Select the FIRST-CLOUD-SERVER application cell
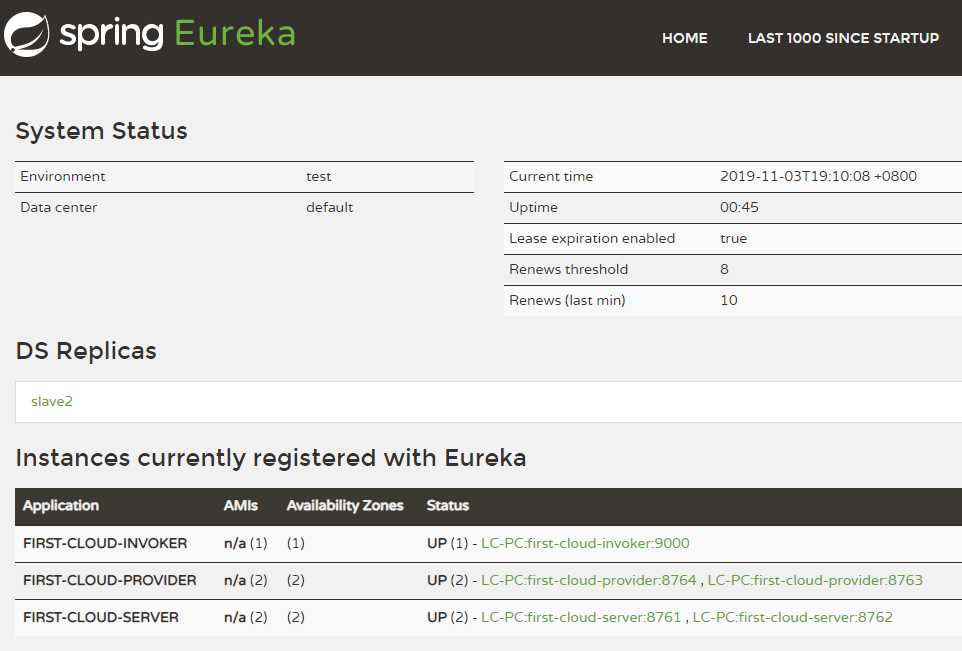This screenshot has height=651, width=962. (x=101, y=617)
